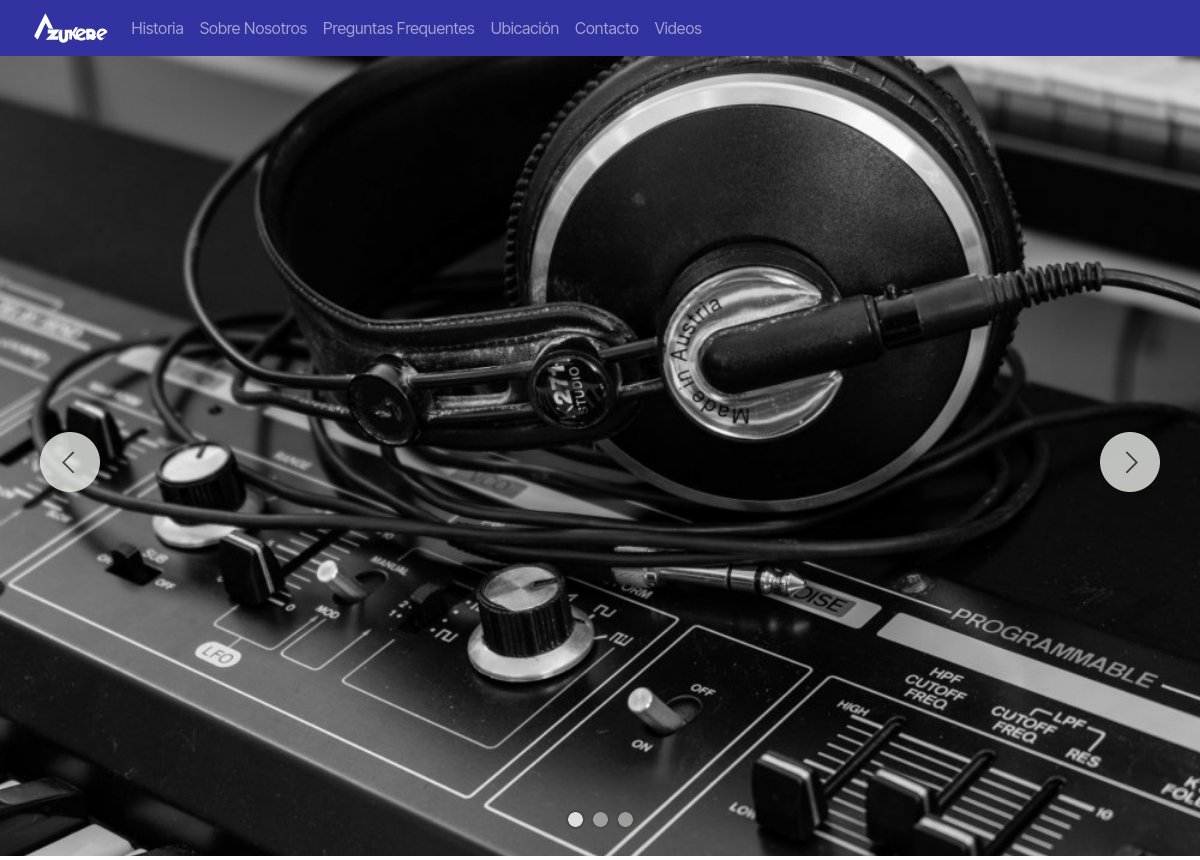The height and width of the screenshot is (860, 1200).
Task: Open the Historia page
Action: point(157,28)
